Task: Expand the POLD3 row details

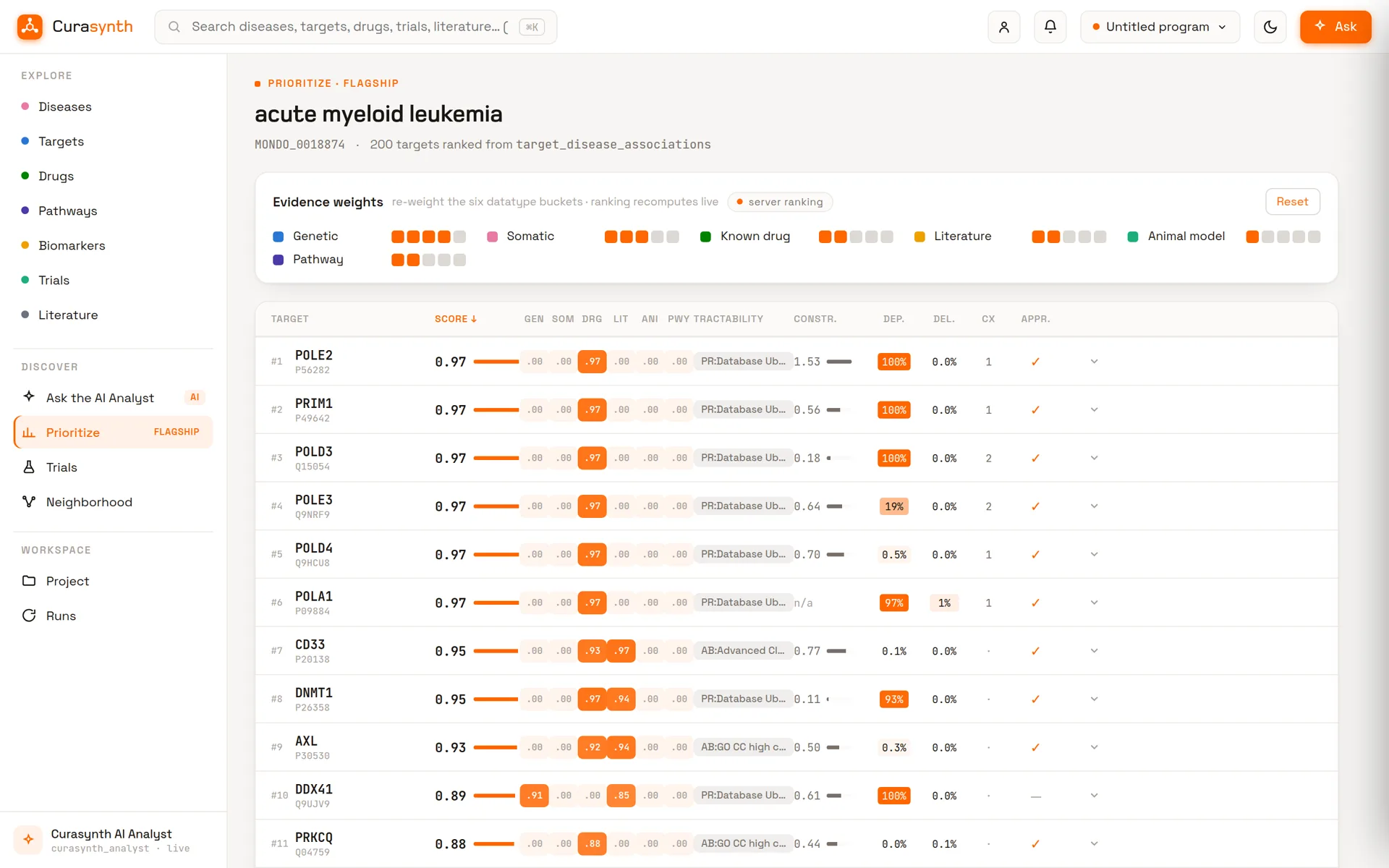Action: 1094,458
